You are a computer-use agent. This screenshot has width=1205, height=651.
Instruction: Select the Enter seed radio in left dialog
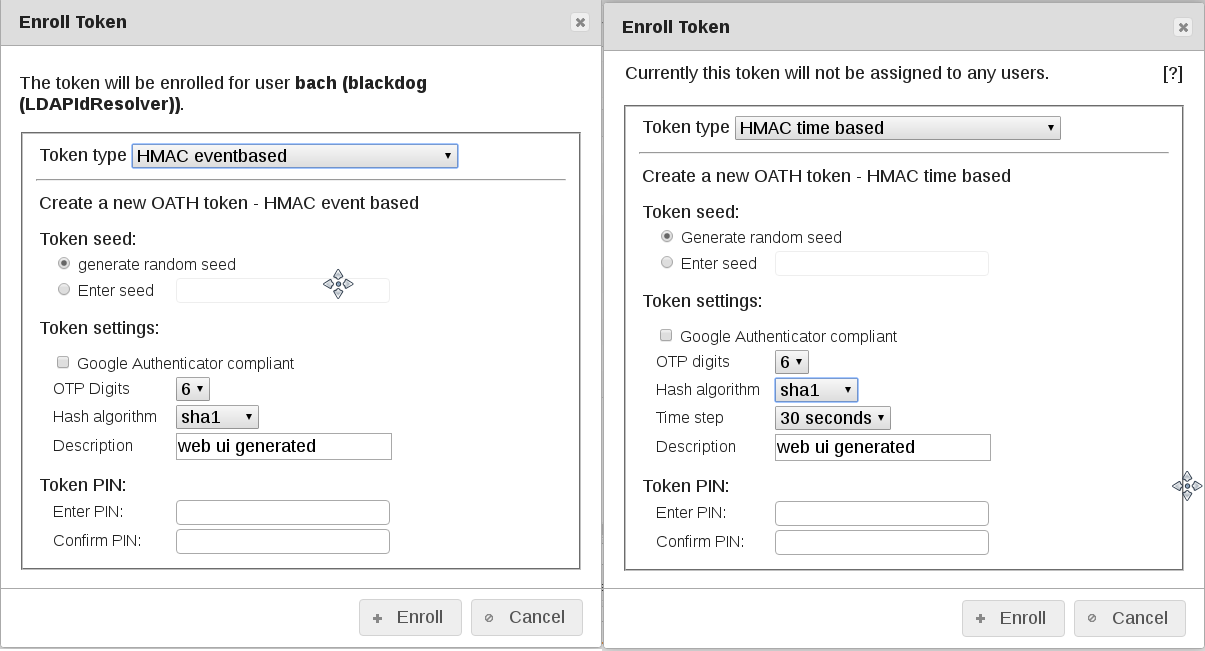coord(64,289)
